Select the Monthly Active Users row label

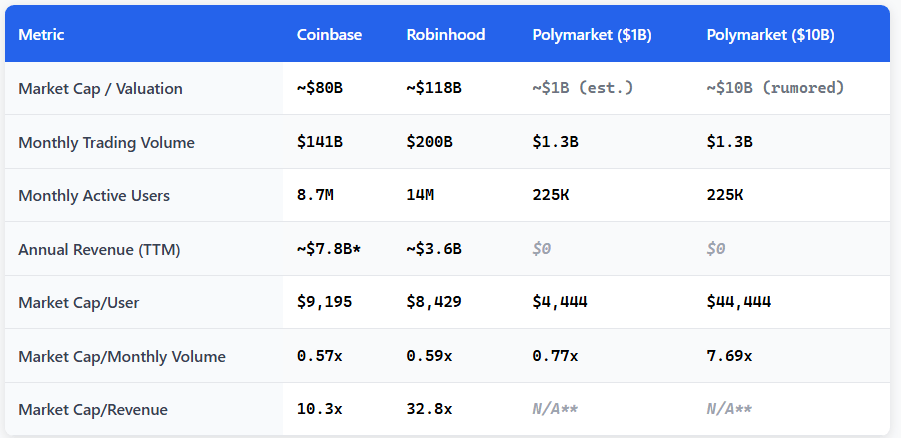pyautogui.click(x=94, y=196)
